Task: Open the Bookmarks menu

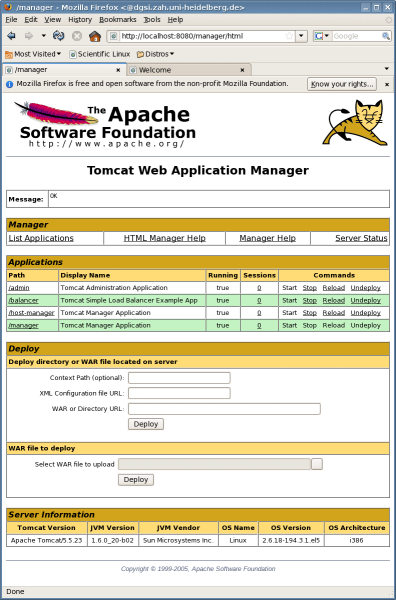Action: (x=117, y=20)
